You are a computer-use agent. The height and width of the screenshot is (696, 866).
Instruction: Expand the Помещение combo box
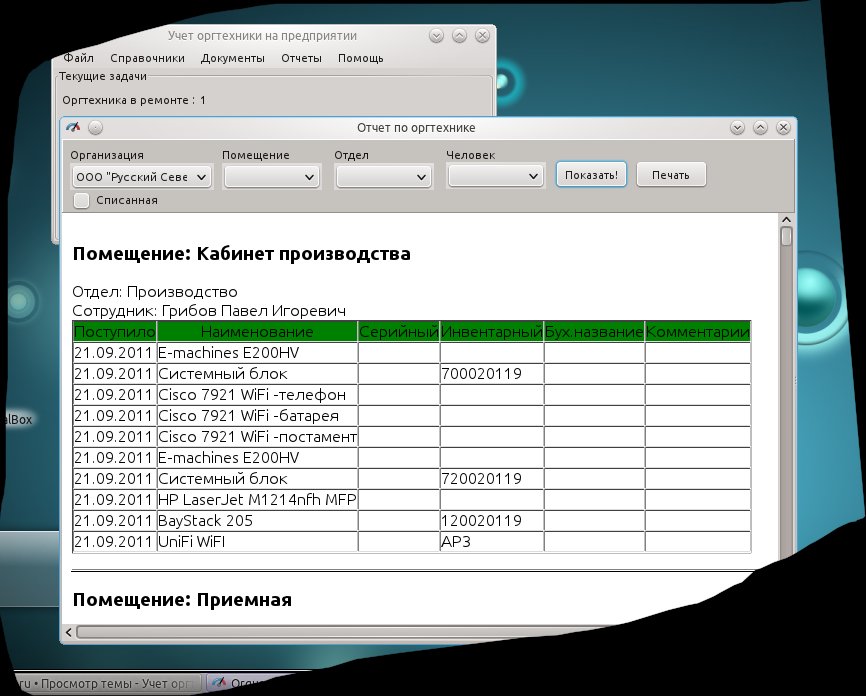pos(271,176)
